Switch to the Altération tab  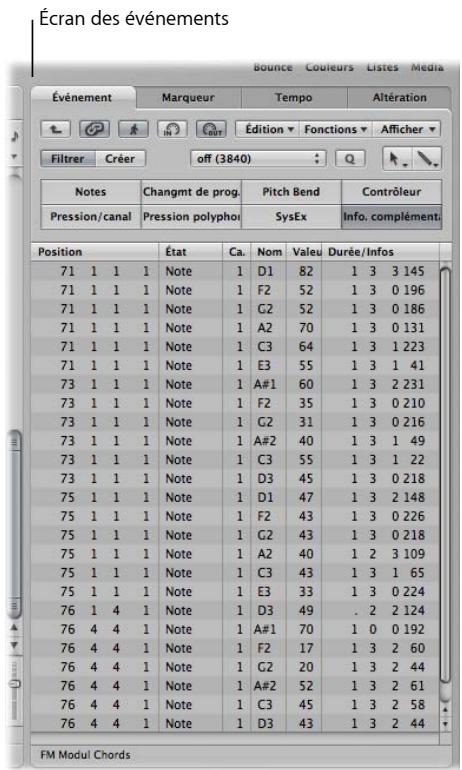(399, 98)
